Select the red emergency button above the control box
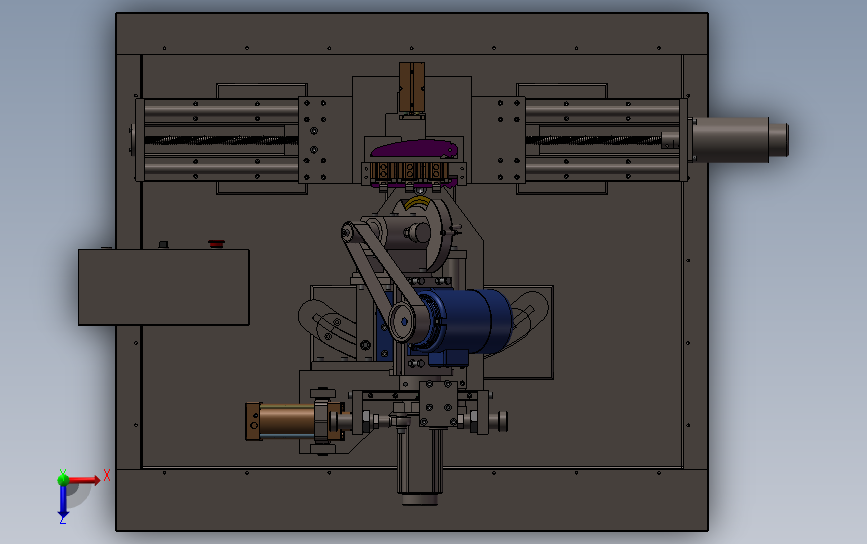This screenshot has height=544, width=867. point(216,244)
